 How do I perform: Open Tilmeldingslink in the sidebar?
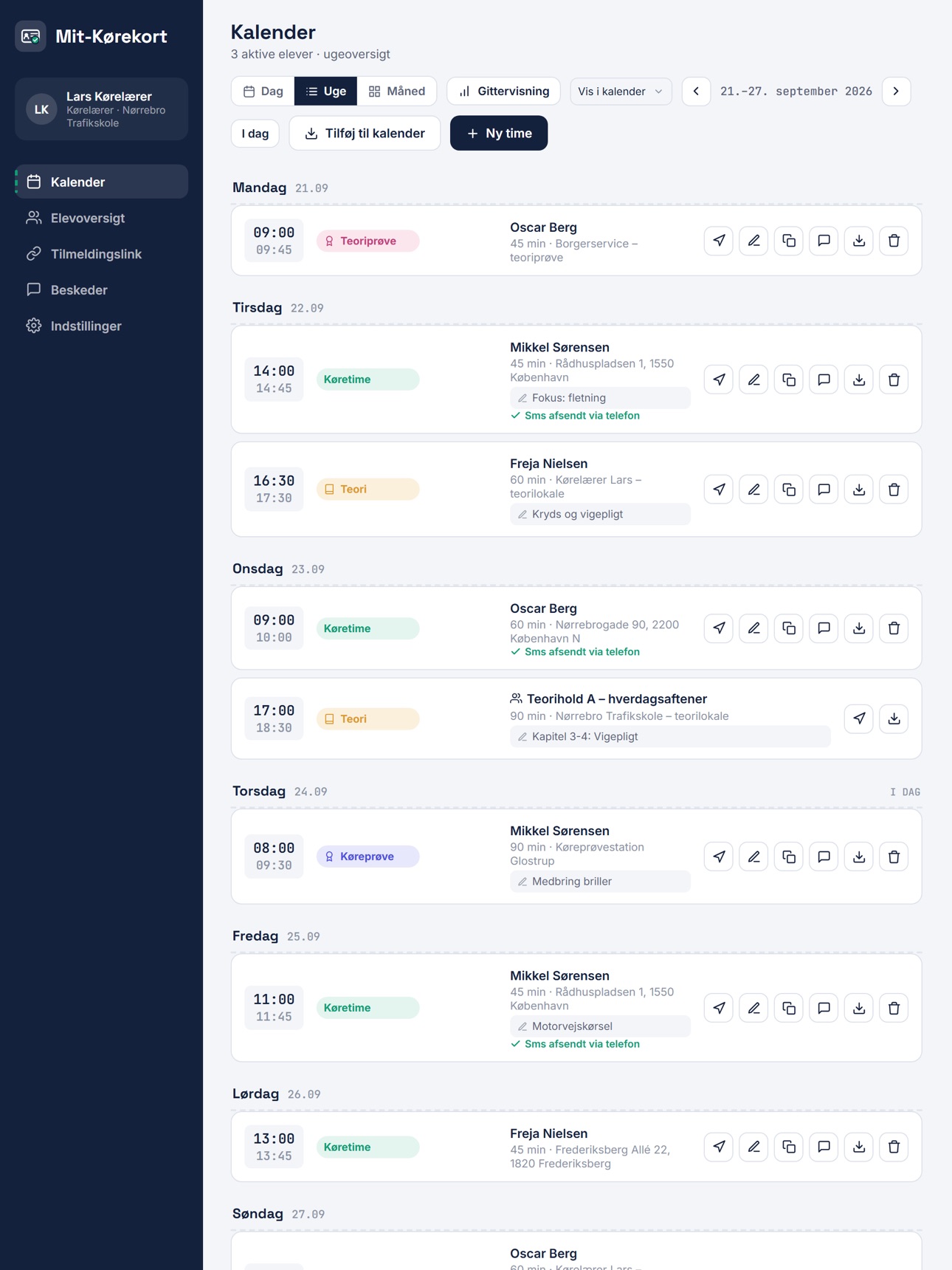pos(102,254)
